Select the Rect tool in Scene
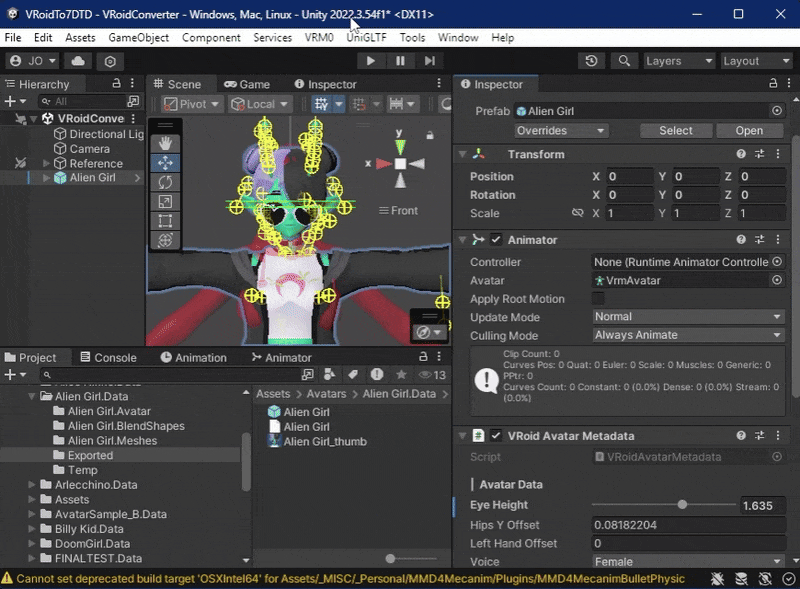The height and width of the screenshot is (589, 800). pos(165,221)
